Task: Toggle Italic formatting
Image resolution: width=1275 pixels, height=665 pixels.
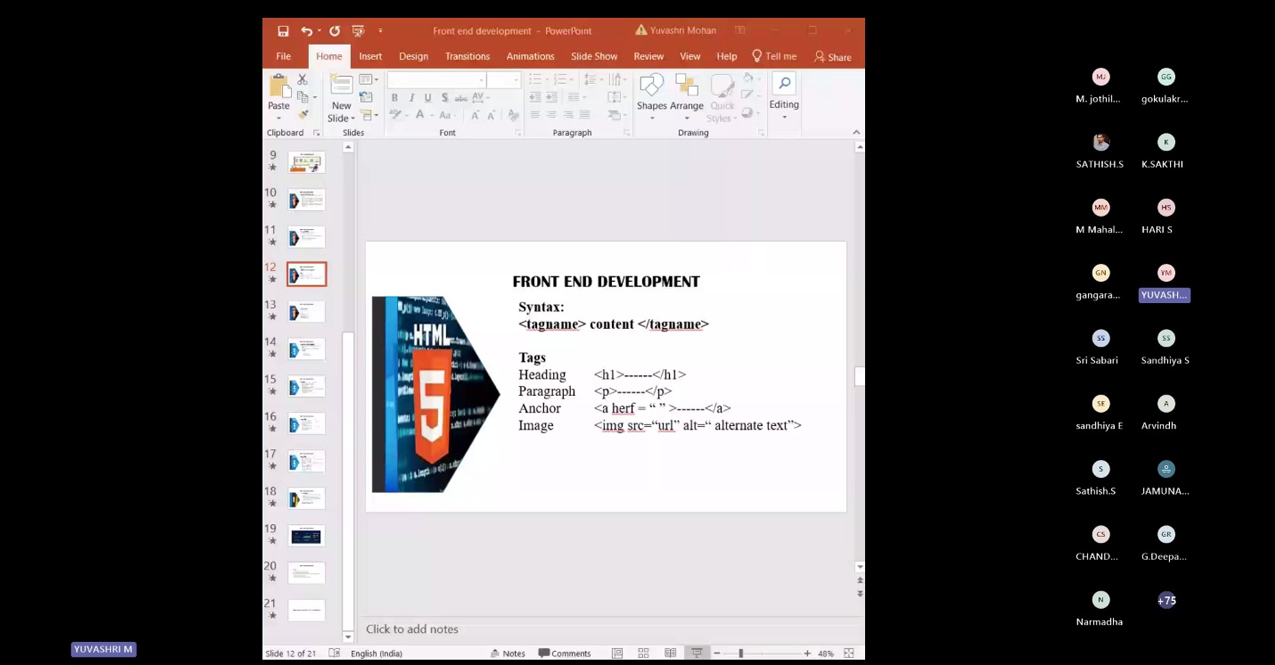Action: point(411,98)
